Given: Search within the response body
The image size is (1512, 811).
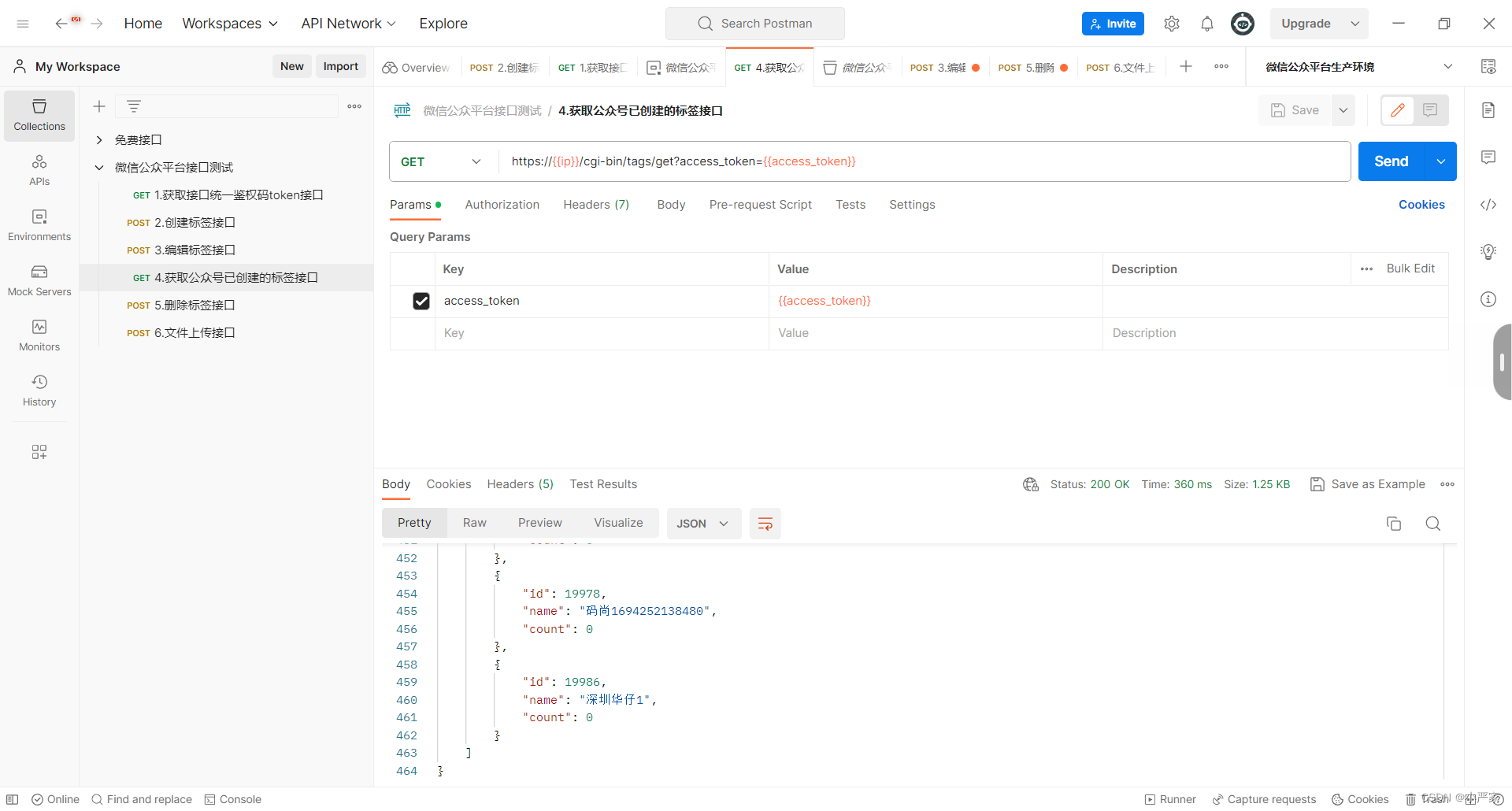Looking at the screenshot, I should tap(1433, 524).
